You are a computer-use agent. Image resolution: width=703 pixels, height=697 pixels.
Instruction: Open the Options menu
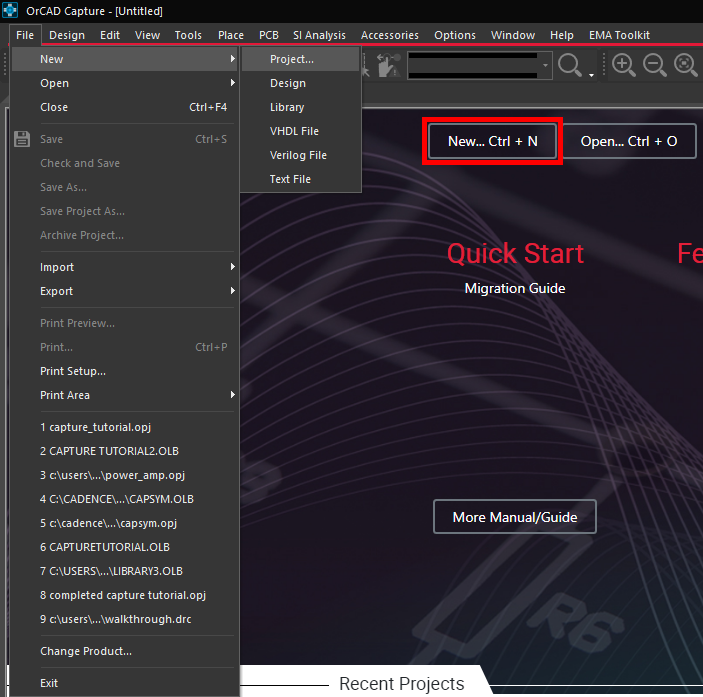(x=455, y=35)
